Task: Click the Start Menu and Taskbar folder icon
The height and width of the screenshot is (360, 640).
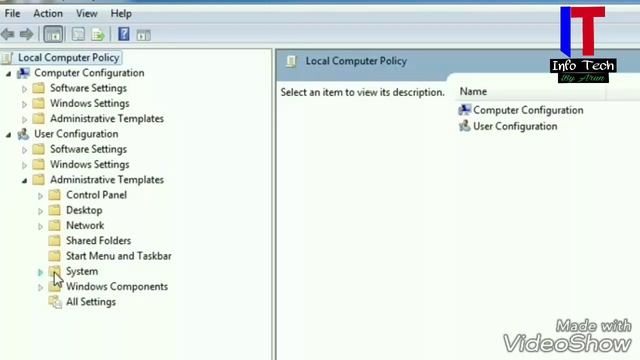Action: tap(54, 256)
